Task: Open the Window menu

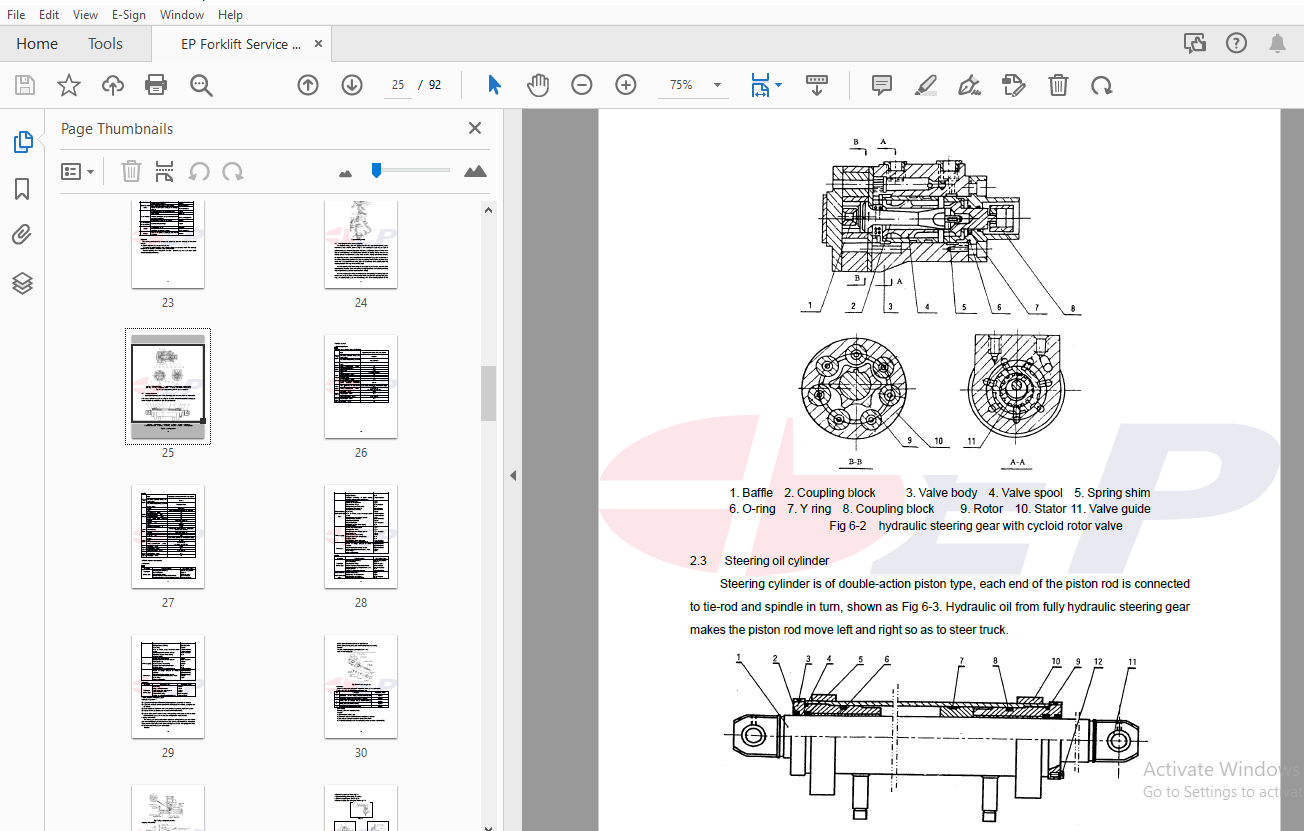Action: click(182, 15)
